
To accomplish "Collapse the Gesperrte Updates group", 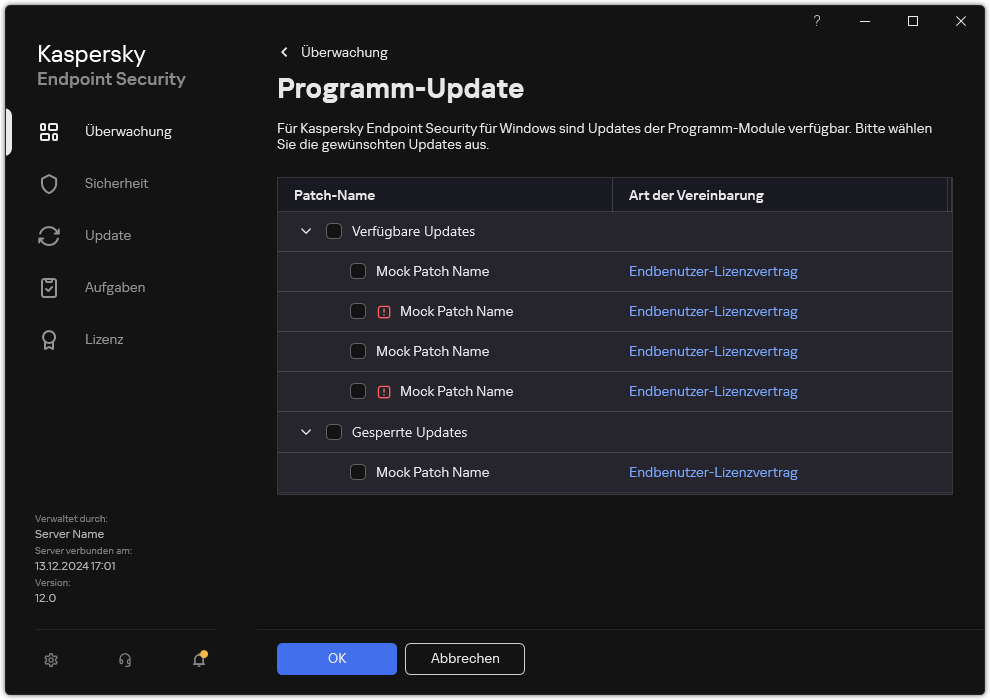I will tap(306, 432).
